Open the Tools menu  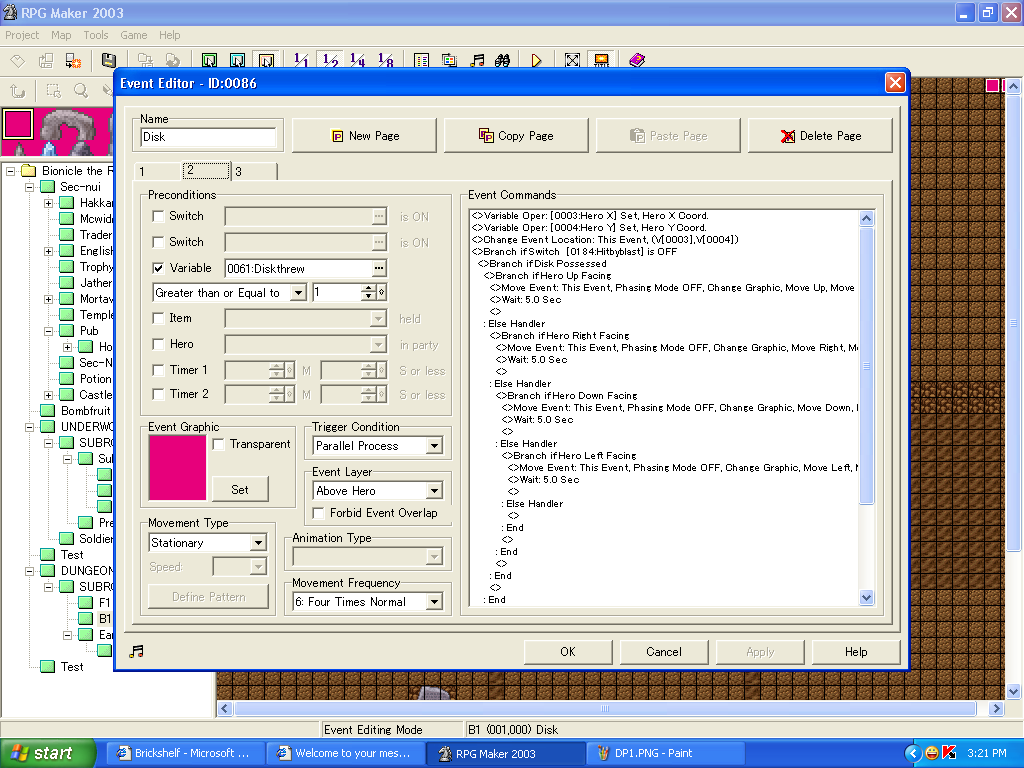point(96,35)
